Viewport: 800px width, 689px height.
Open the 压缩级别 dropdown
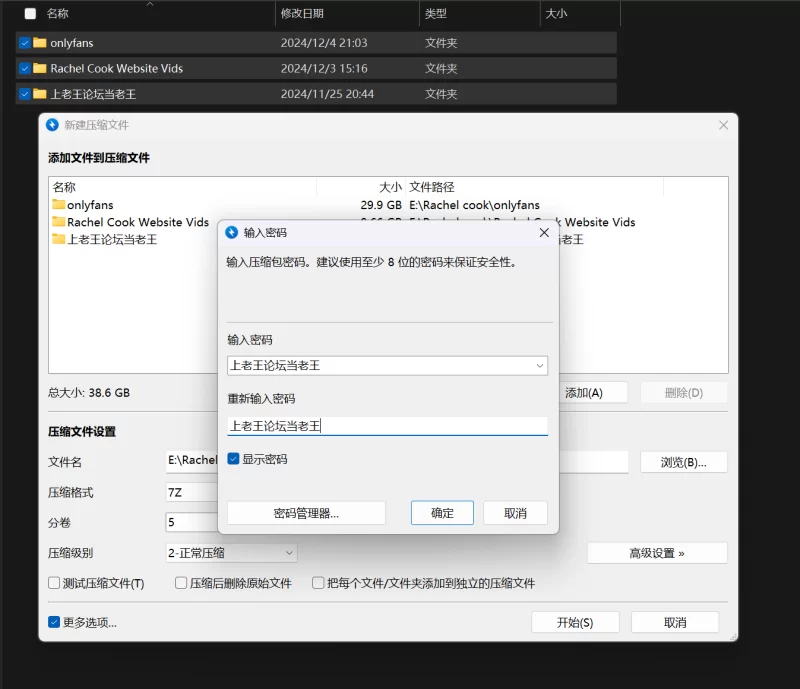[290, 553]
